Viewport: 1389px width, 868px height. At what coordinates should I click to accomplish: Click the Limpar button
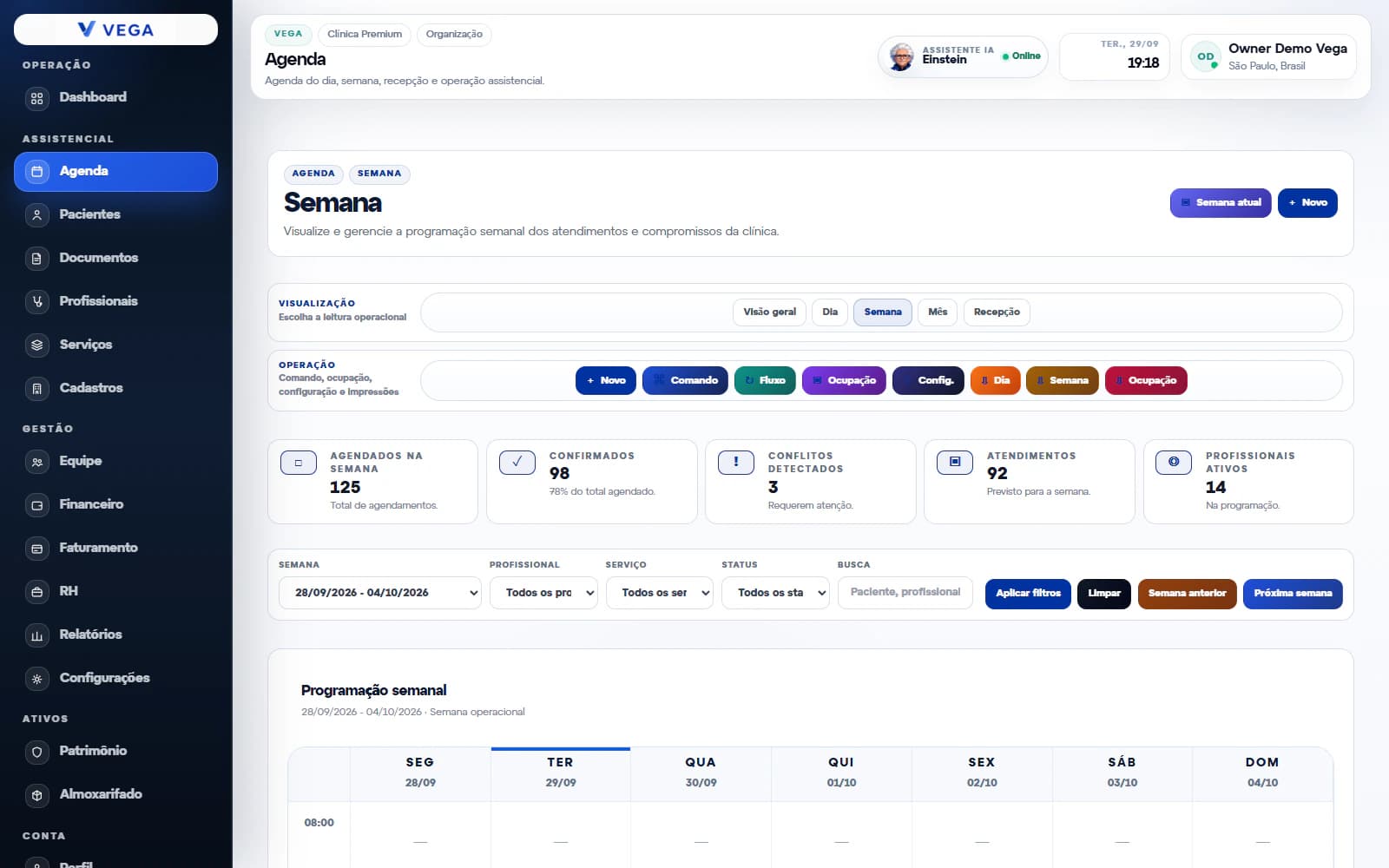[1104, 594]
